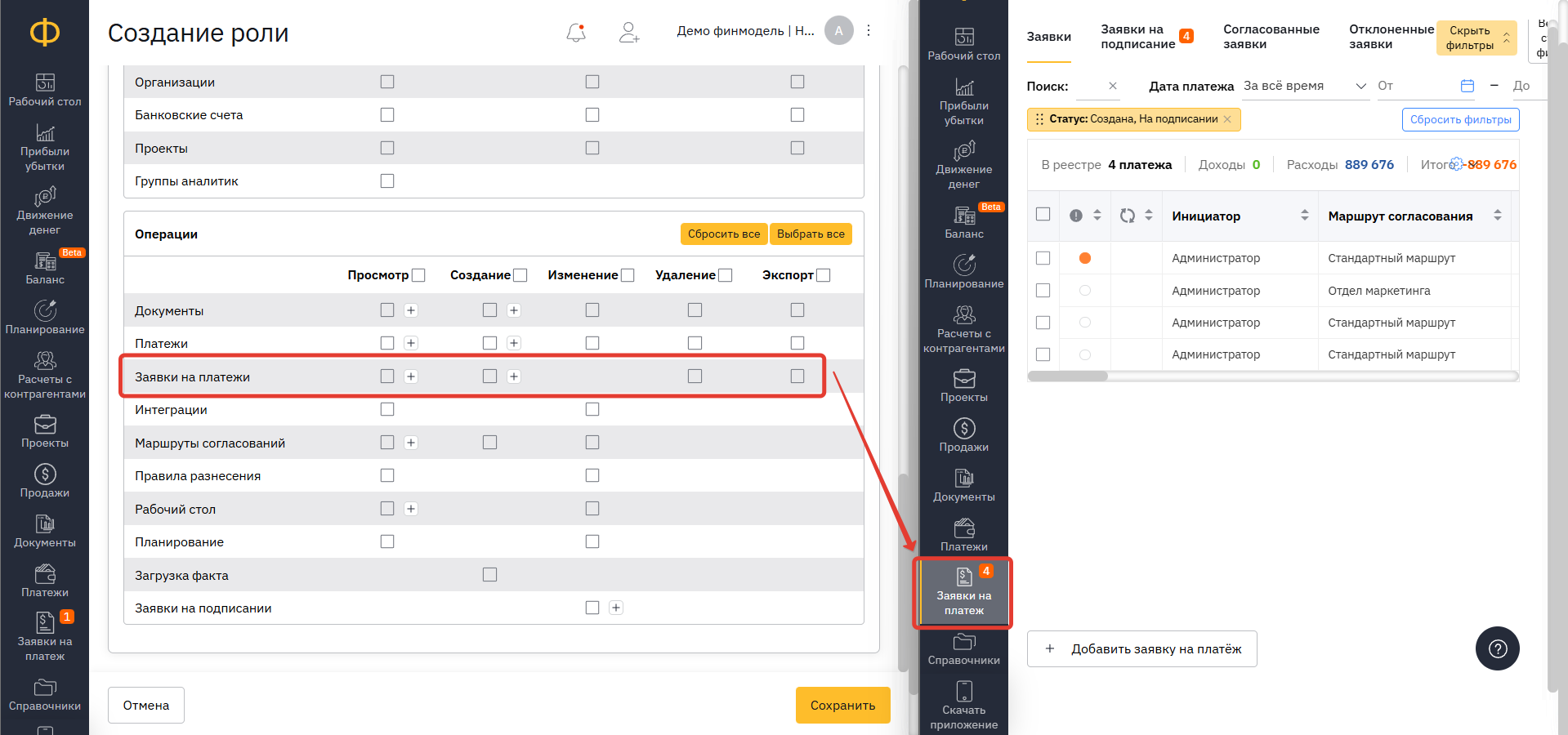Open Баланс in the left sidebar
The width and height of the screenshot is (1568, 735).
point(45,267)
